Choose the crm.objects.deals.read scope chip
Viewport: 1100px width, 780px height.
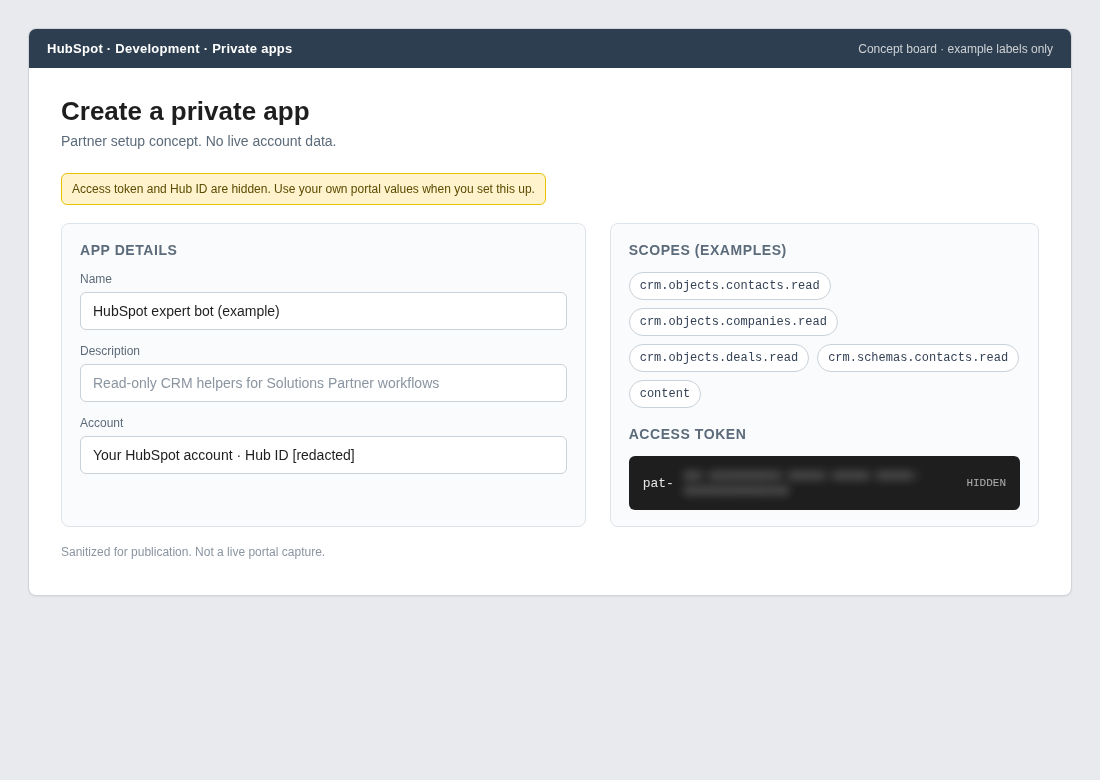pos(718,358)
